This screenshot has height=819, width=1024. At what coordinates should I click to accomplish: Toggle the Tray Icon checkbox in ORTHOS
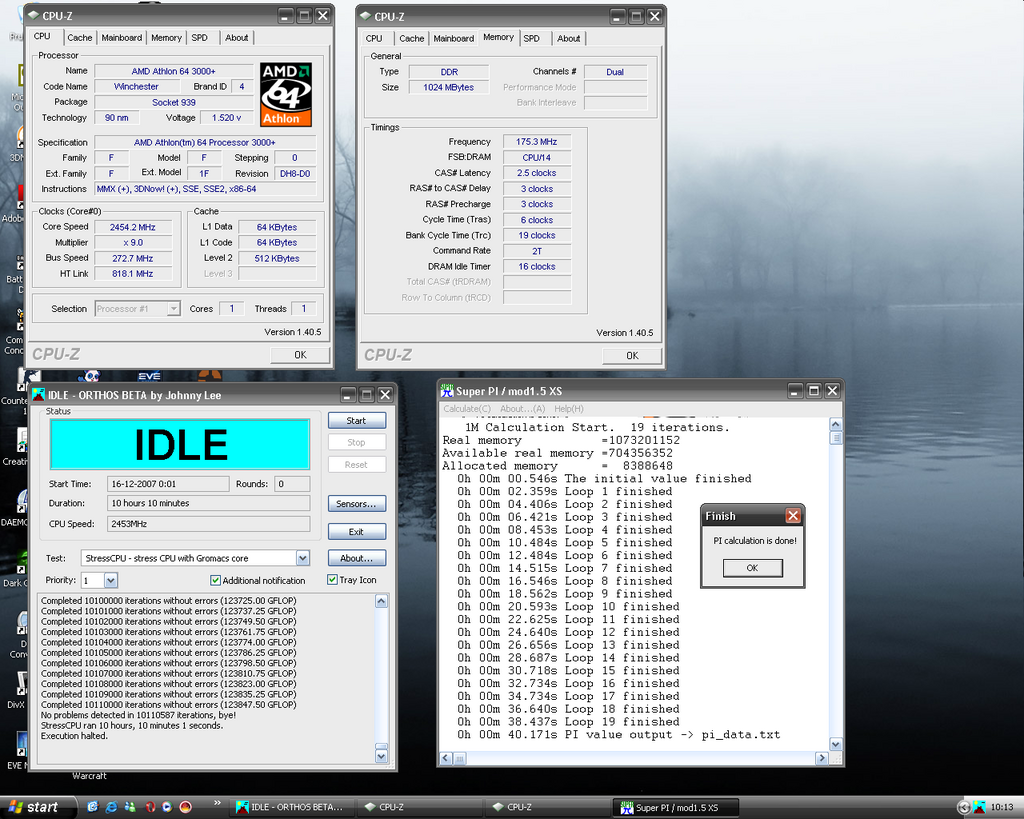point(332,579)
